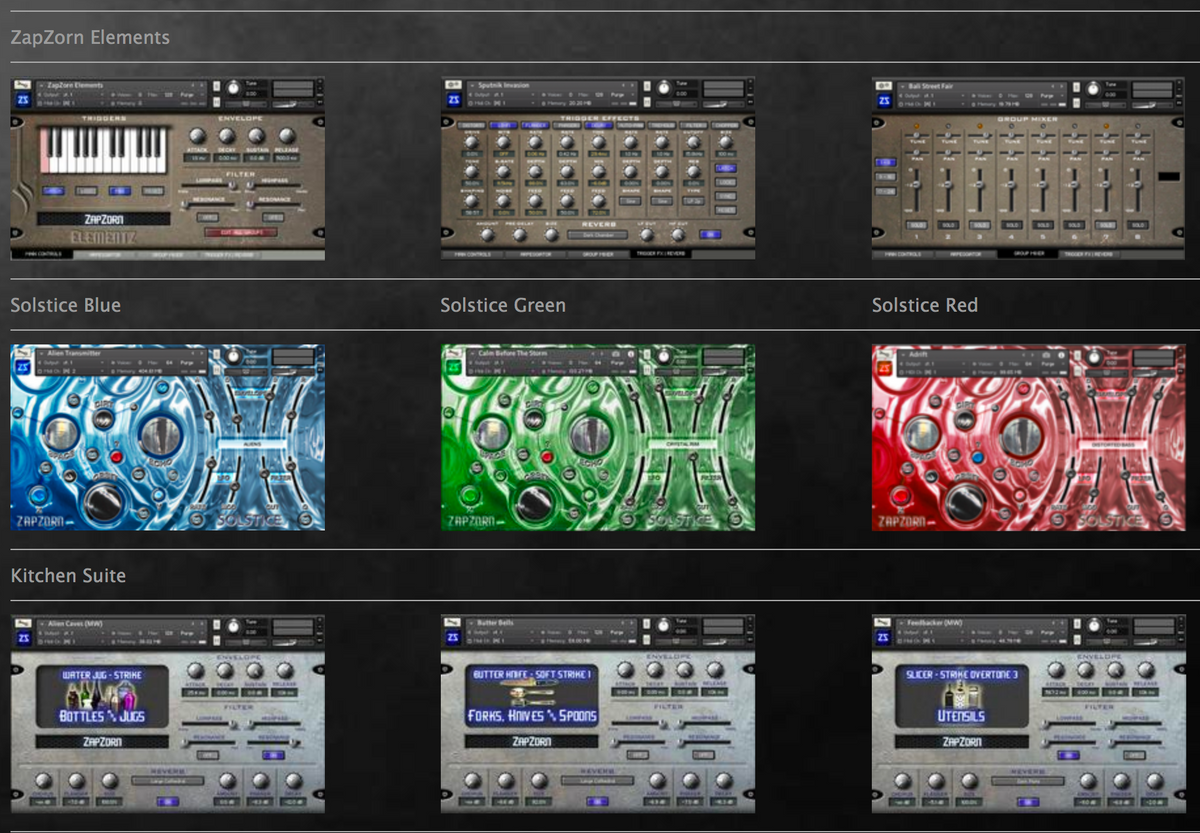
Task: Open the Dark Chamber reverb preset dropdown
Action: coord(598,235)
